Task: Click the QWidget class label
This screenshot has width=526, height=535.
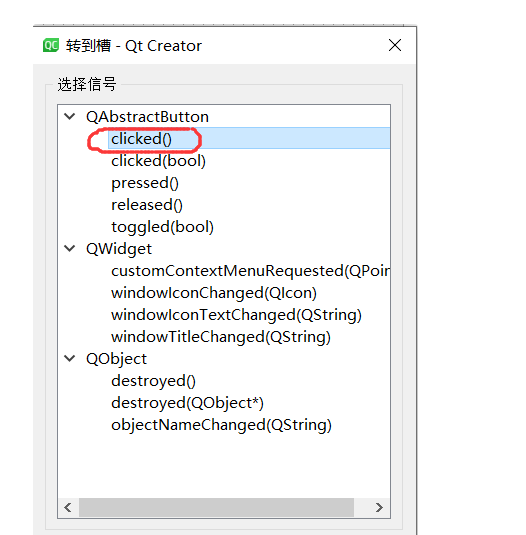Action: 119,249
